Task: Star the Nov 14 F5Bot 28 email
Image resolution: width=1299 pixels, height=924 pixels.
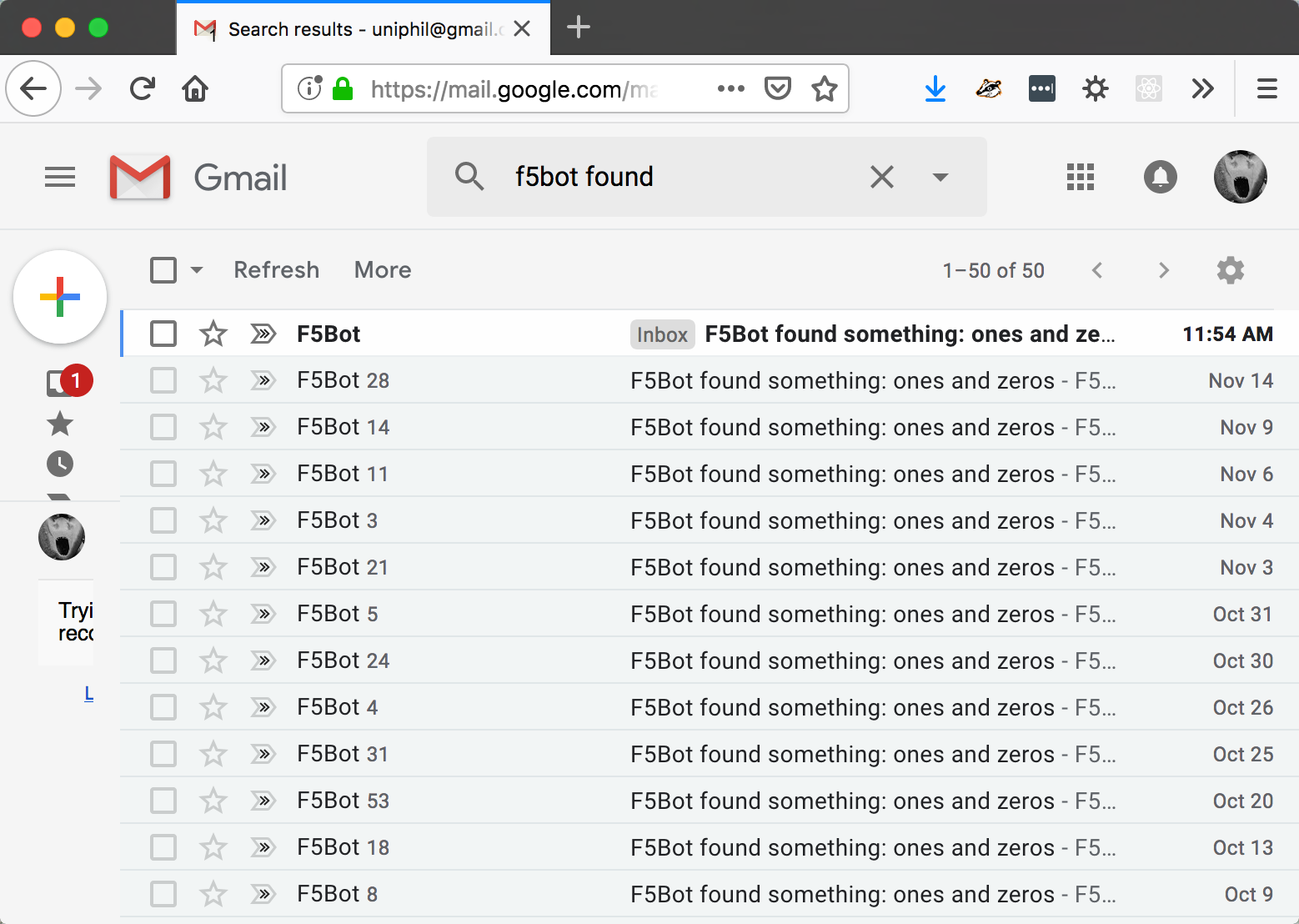Action: coord(213,380)
